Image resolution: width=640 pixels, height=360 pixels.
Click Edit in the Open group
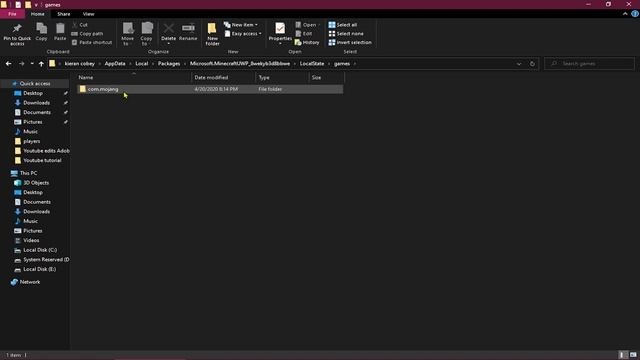[x=304, y=33]
